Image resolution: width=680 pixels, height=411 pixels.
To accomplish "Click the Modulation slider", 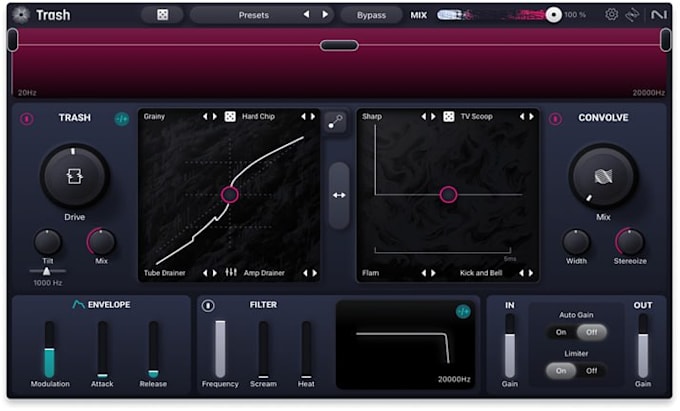I will (x=50, y=349).
